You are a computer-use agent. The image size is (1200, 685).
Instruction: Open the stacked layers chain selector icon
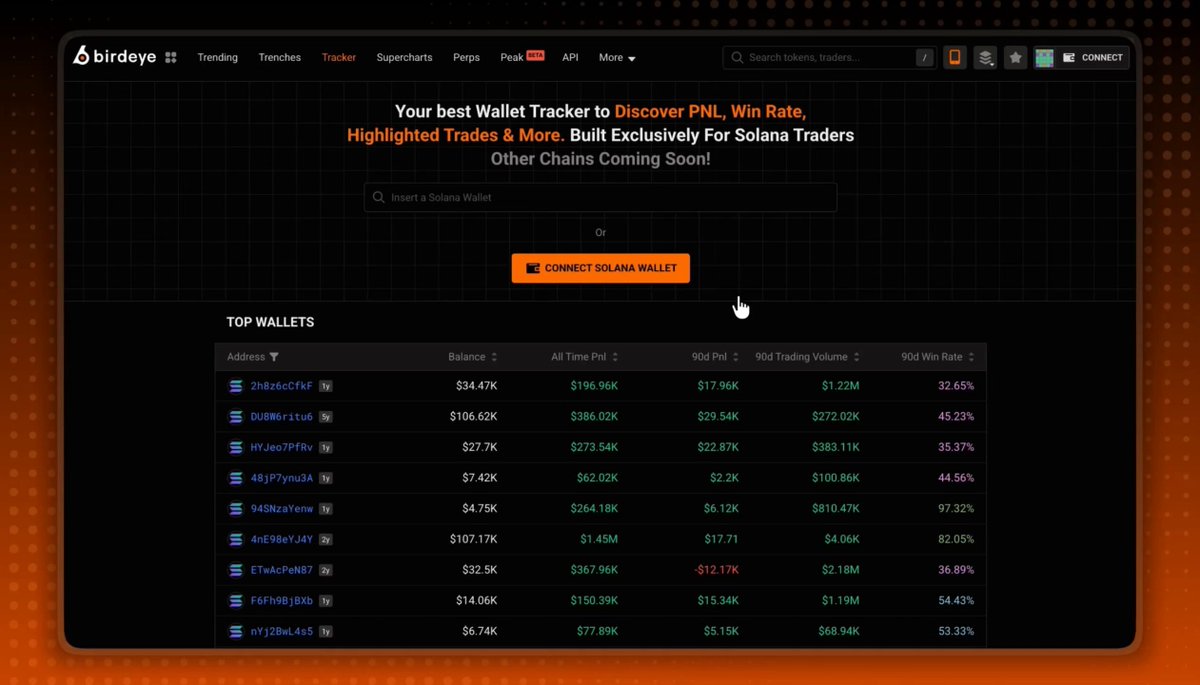click(986, 58)
